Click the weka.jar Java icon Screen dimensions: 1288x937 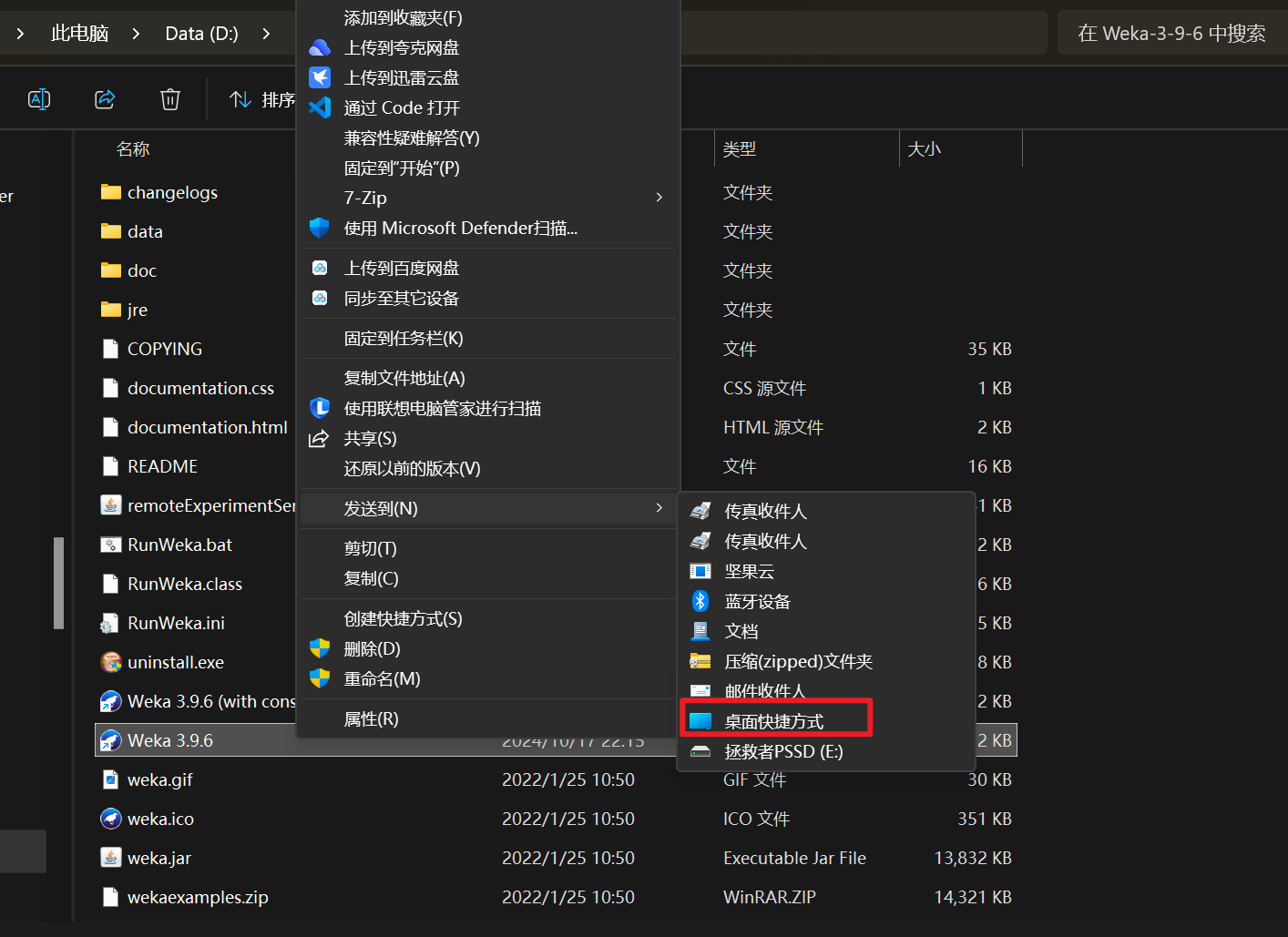pyautogui.click(x=110, y=858)
